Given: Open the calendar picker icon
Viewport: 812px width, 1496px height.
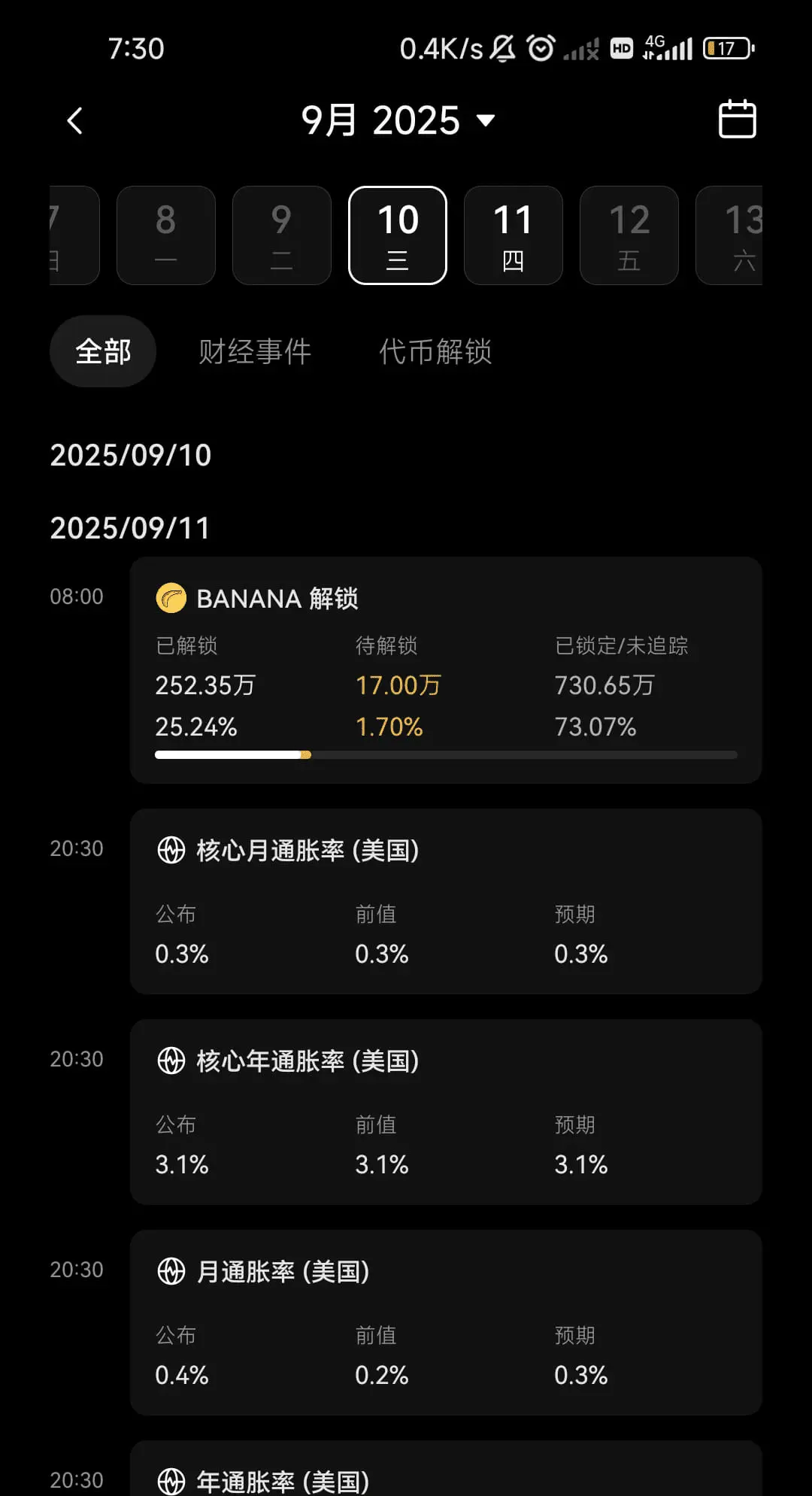Looking at the screenshot, I should coord(737,119).
